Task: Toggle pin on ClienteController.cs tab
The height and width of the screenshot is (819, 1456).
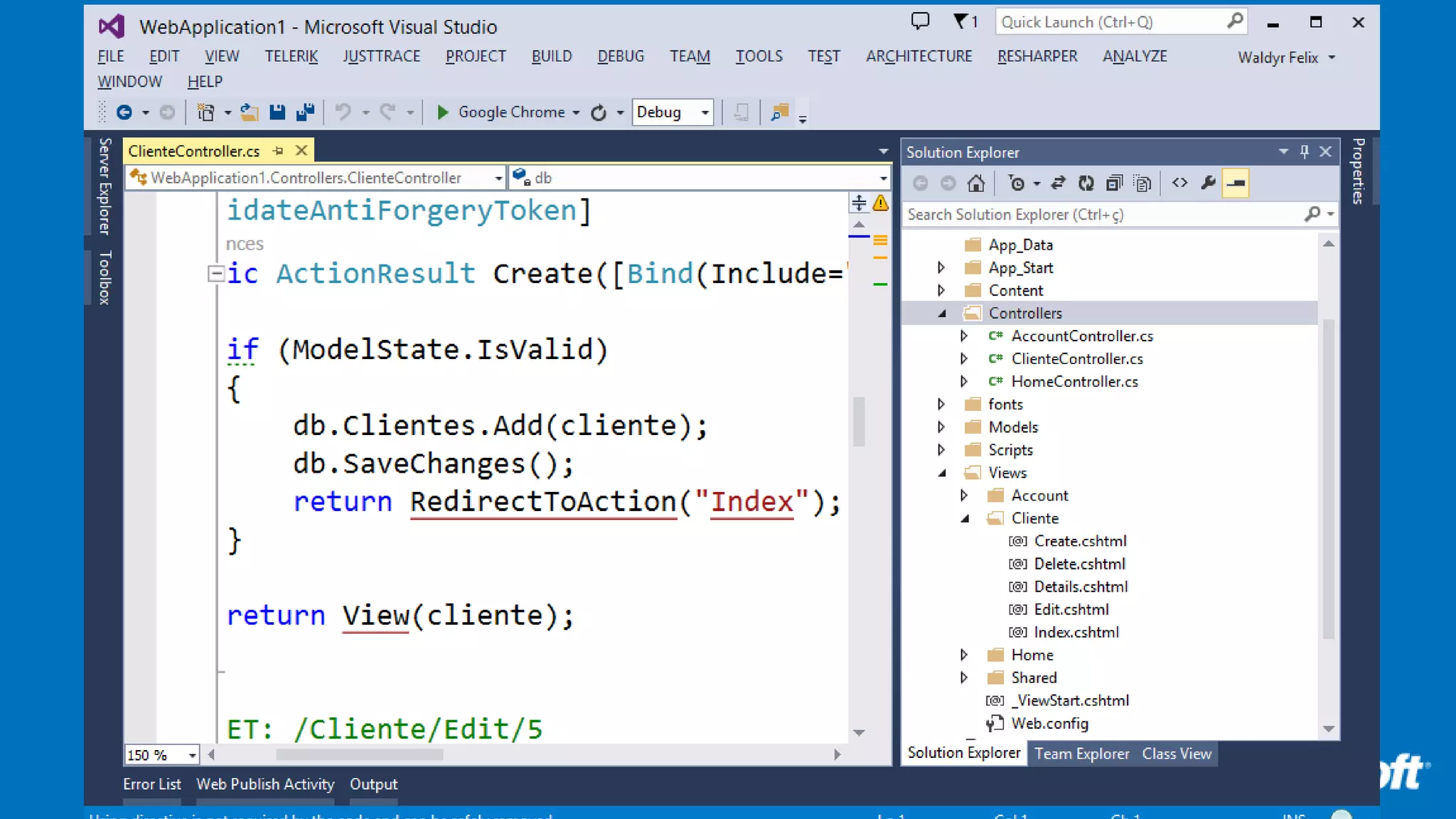Action: (x=279, y=151)
